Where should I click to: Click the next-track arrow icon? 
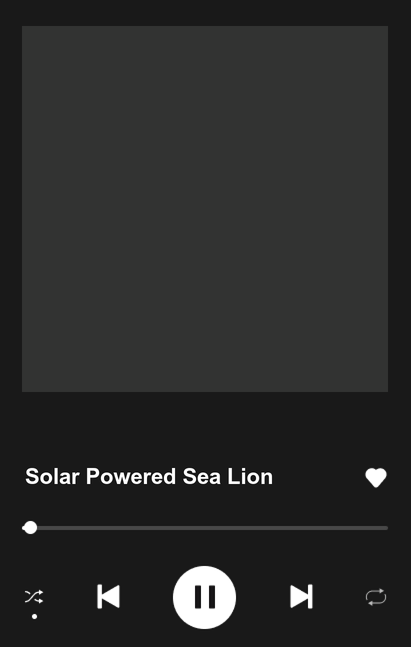point(301,597)
